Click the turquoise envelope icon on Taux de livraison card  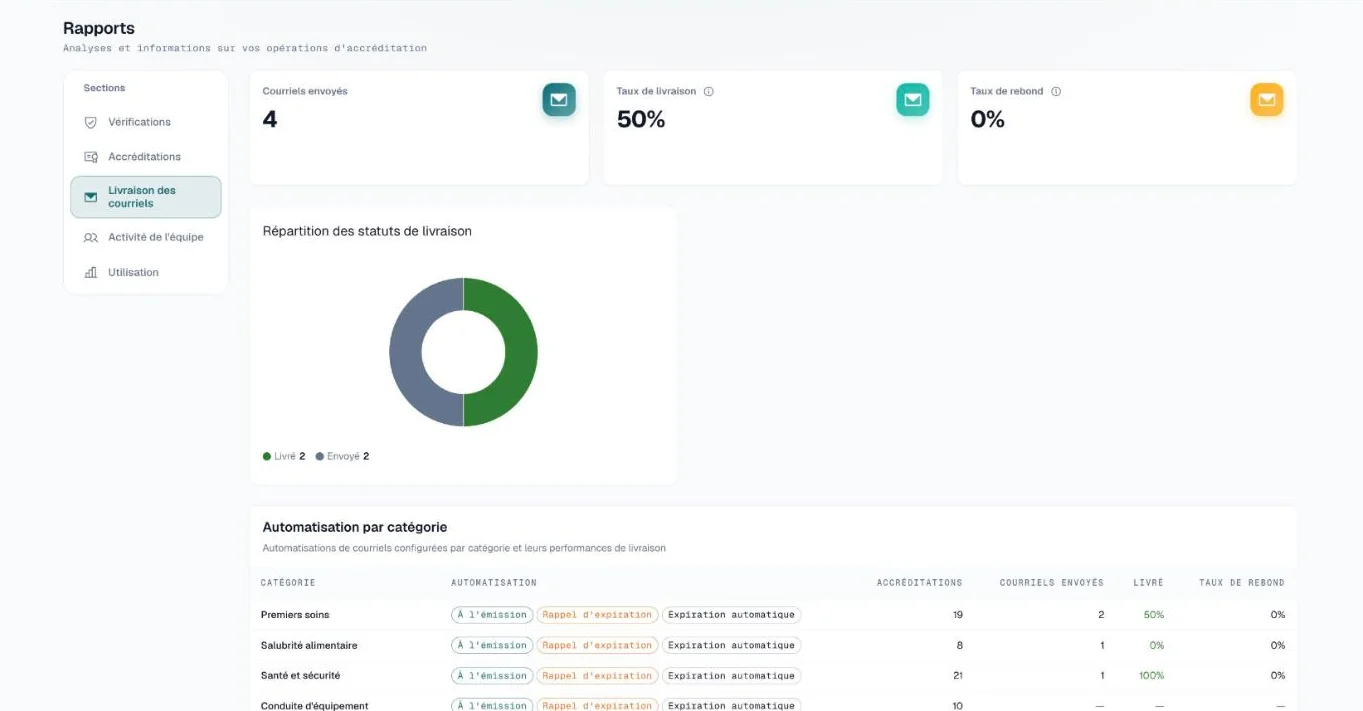912,100
